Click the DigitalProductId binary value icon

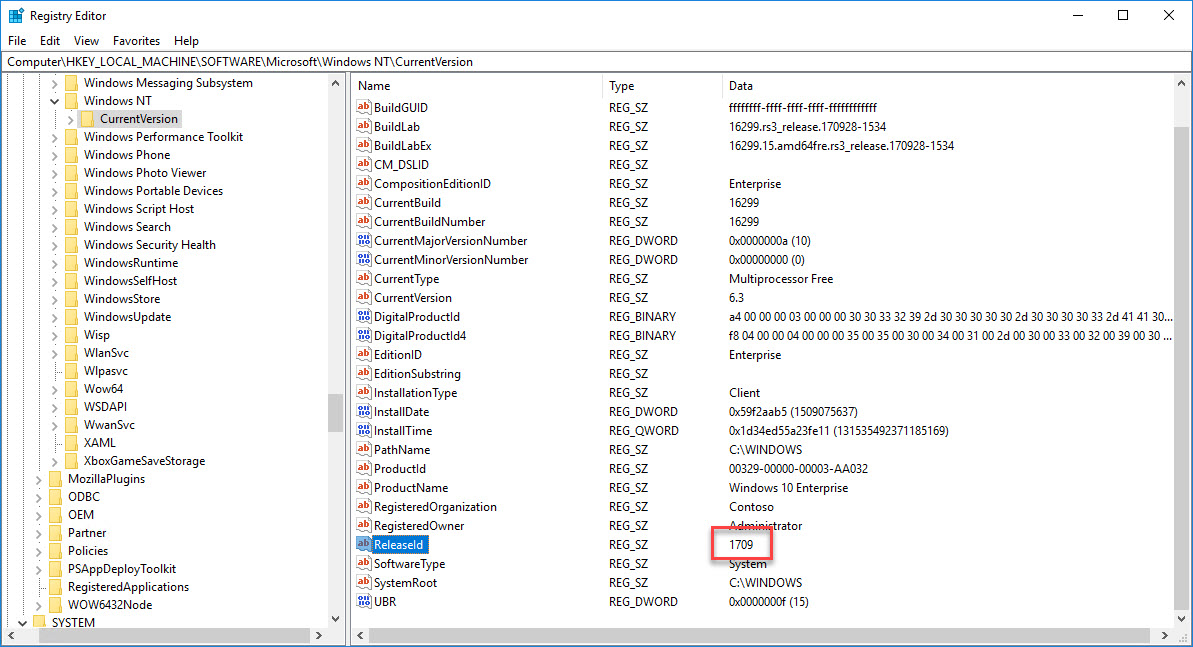click(364, 317)
